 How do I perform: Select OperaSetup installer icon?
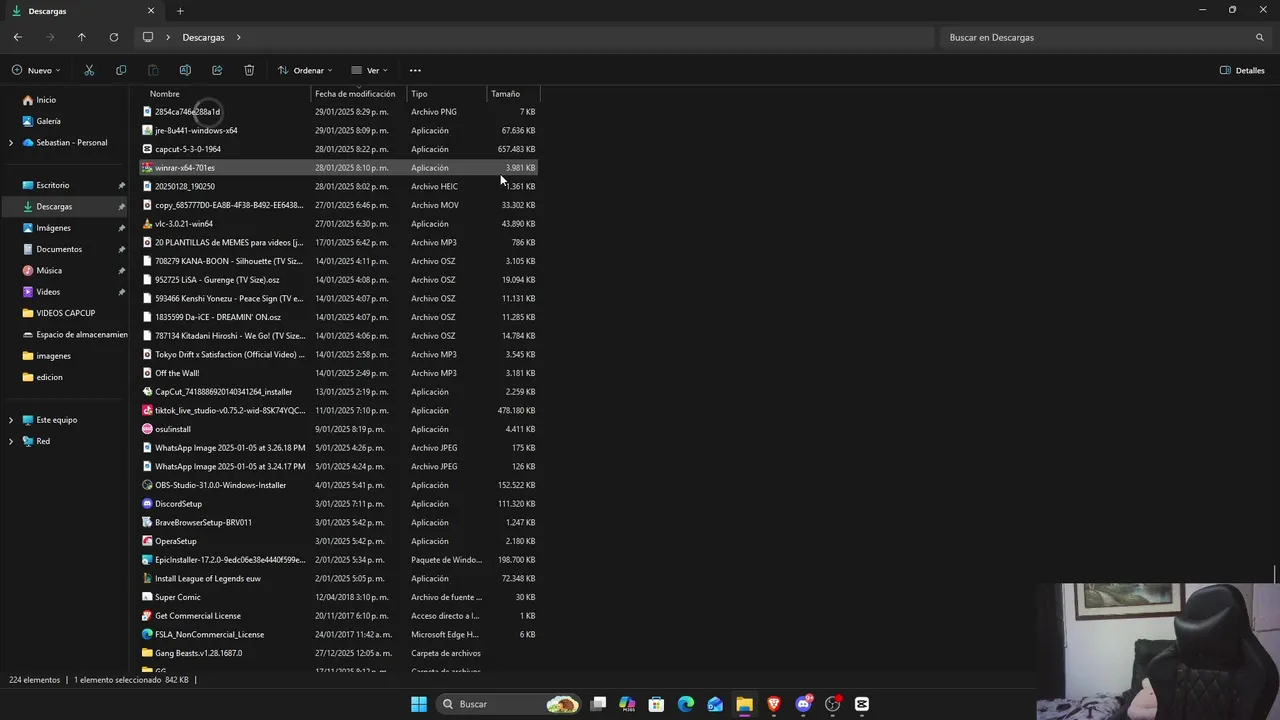tap(147, 541)
